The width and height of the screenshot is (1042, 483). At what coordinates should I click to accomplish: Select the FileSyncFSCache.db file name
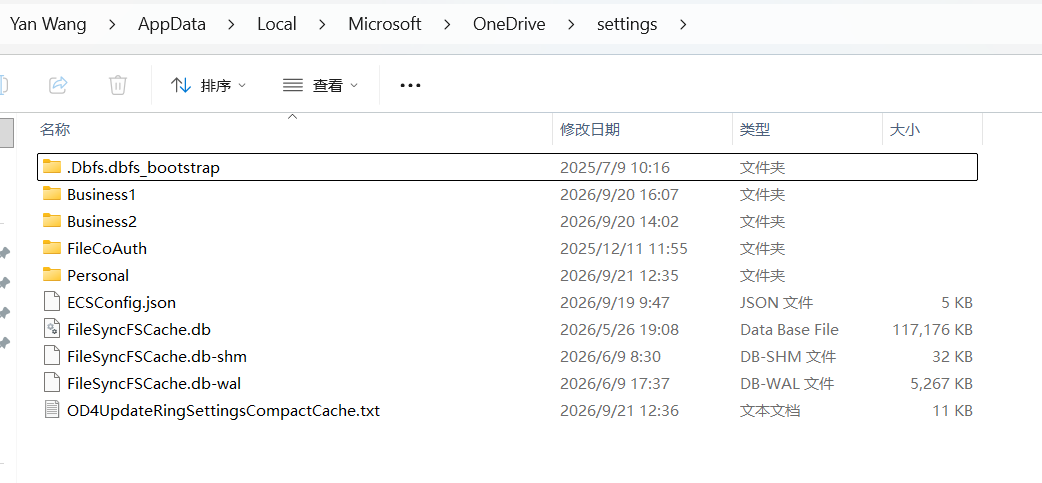point(139,330)
